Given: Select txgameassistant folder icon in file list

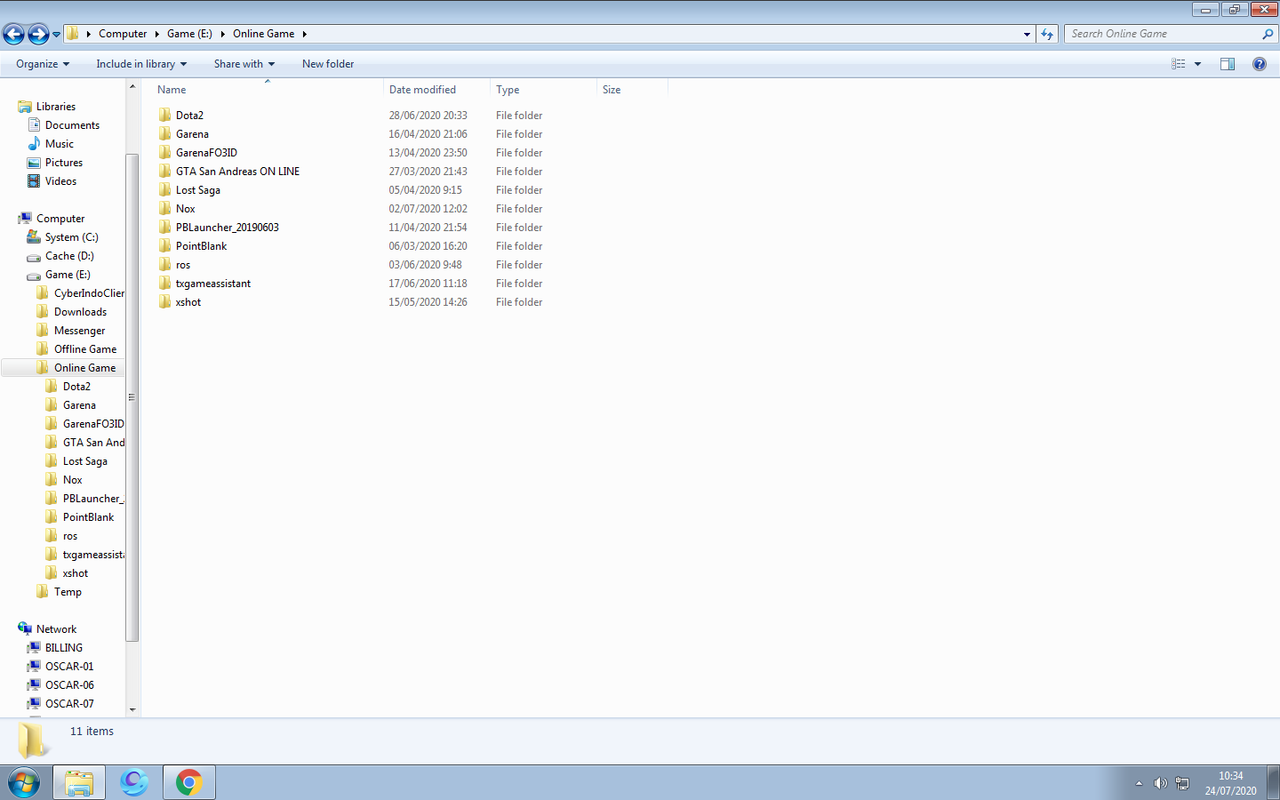Looking at the screenshot, I should pos(165,283).
